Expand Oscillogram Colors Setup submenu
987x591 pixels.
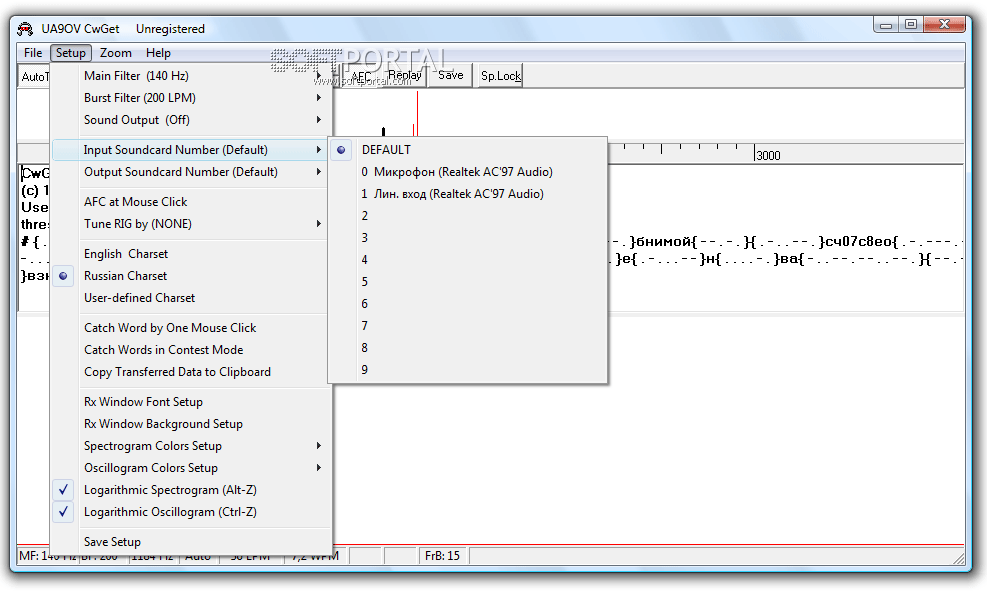pyautogui.click(x=191, y=468)
